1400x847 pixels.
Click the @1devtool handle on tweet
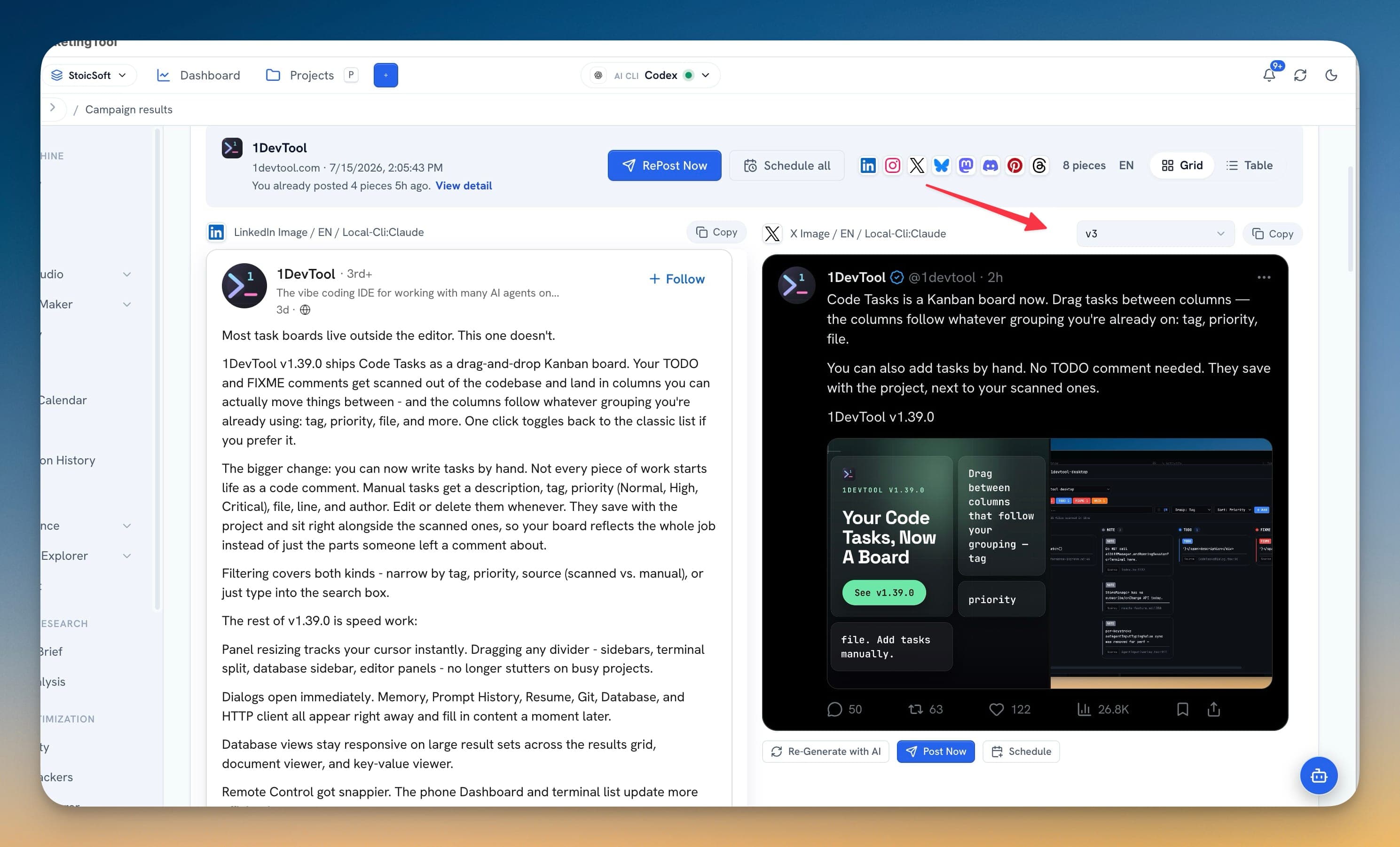click(x=942, y=277)
